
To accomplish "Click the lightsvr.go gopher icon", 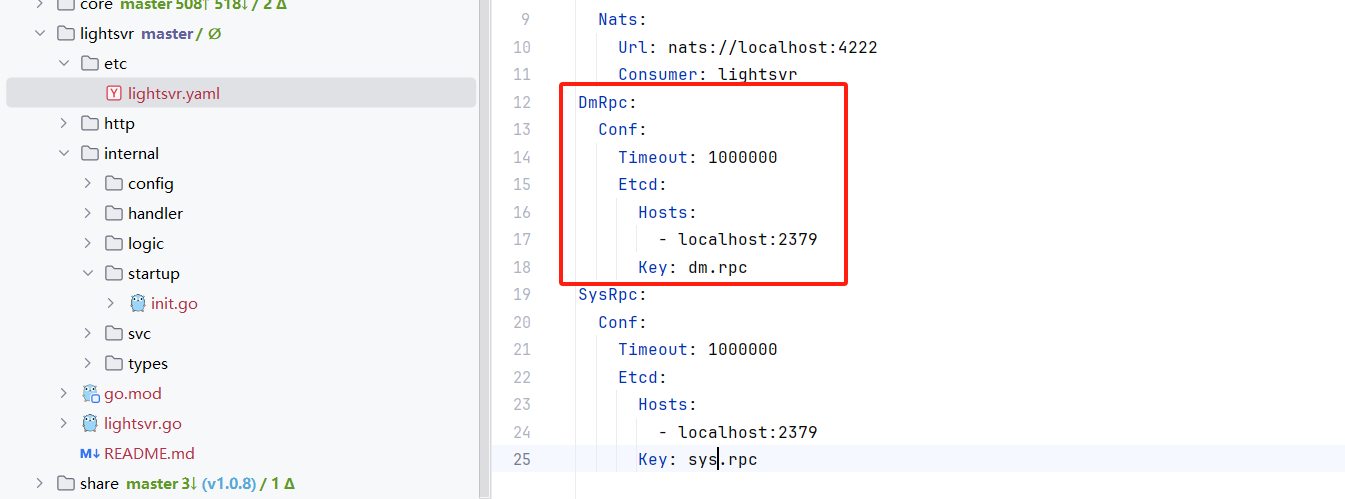I will point(91,424).
